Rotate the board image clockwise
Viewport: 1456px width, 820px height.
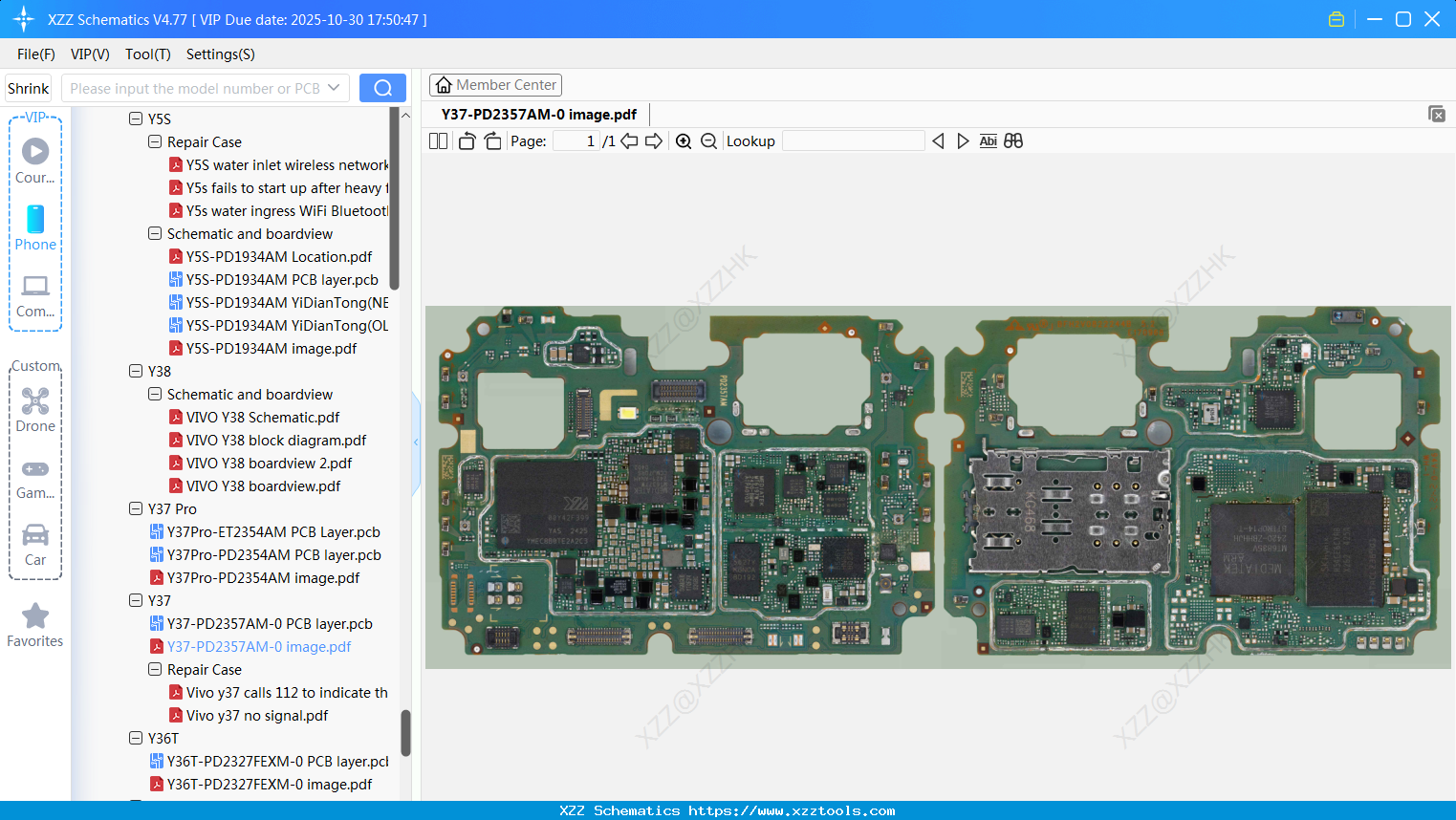click(491, 140)
